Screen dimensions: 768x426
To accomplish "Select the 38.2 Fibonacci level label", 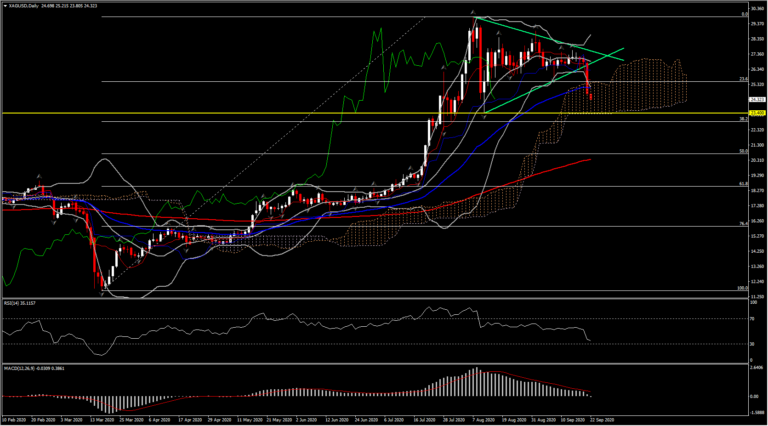I will point(744,119).
